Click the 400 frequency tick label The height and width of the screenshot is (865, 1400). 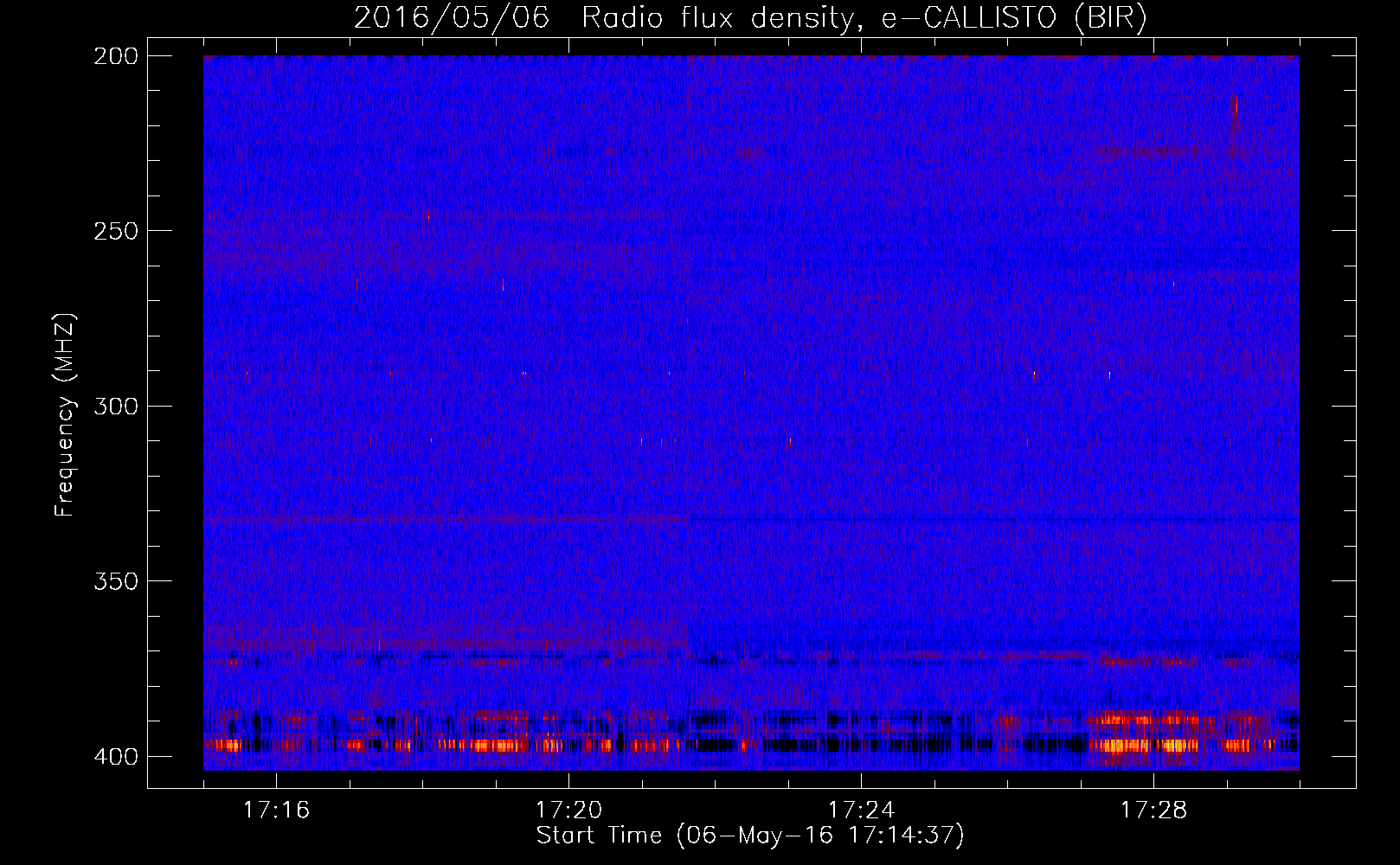tap(116, 756)
